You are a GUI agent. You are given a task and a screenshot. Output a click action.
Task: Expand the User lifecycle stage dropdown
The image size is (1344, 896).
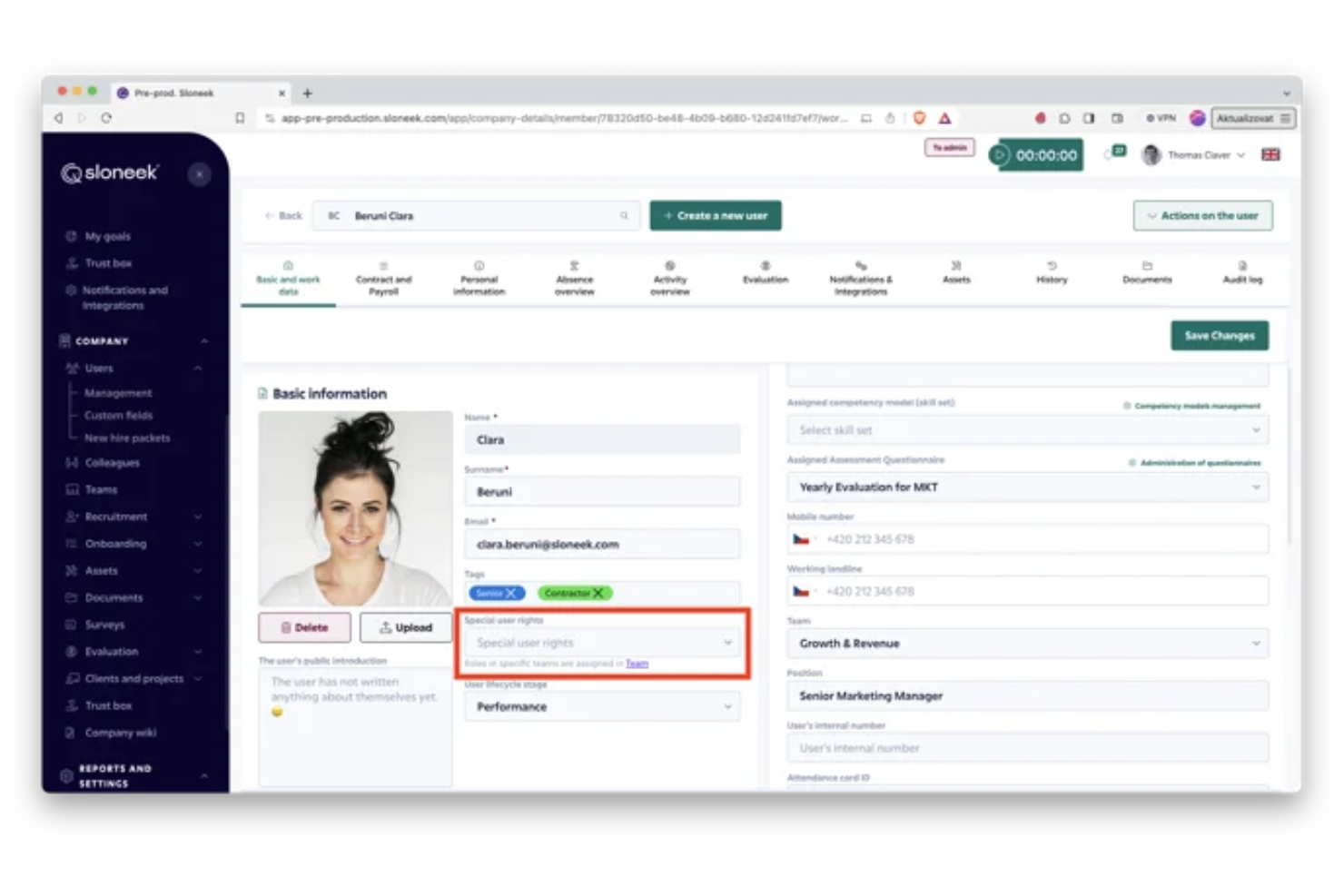coord(602,706)
